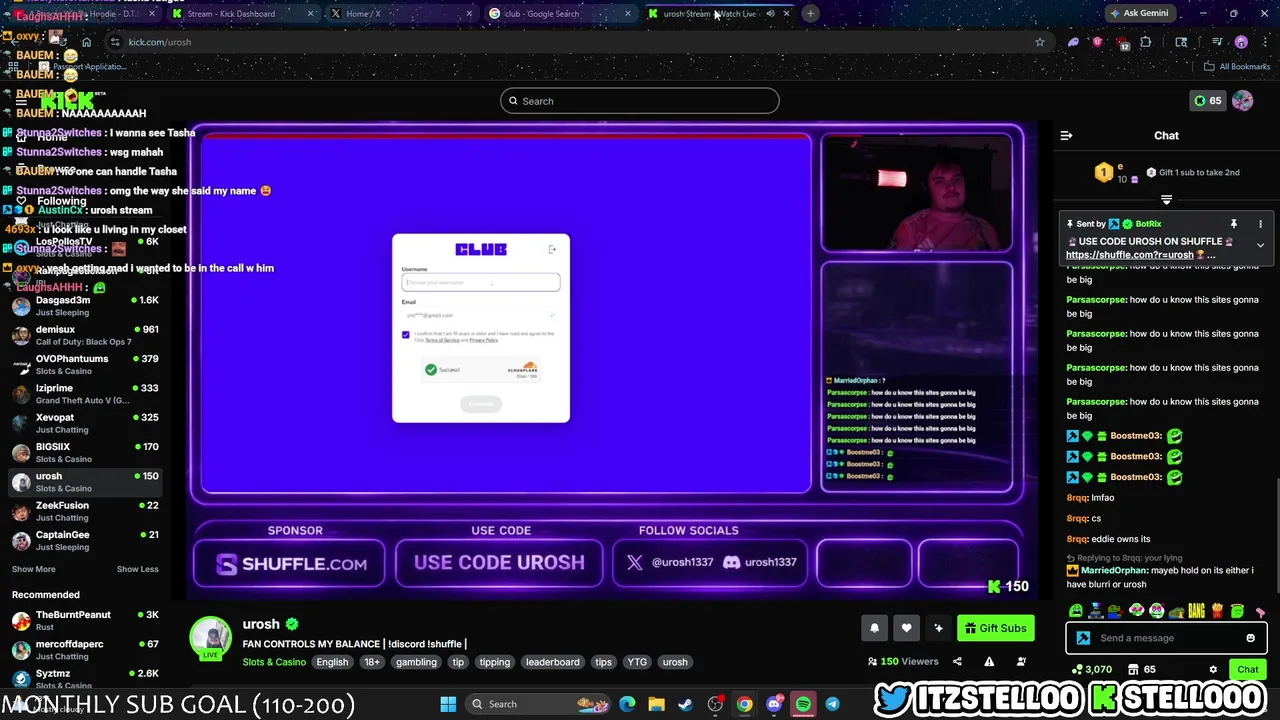The image size is (1280, 720).
Task: Click the share stream icon
Action: (957, 661)
